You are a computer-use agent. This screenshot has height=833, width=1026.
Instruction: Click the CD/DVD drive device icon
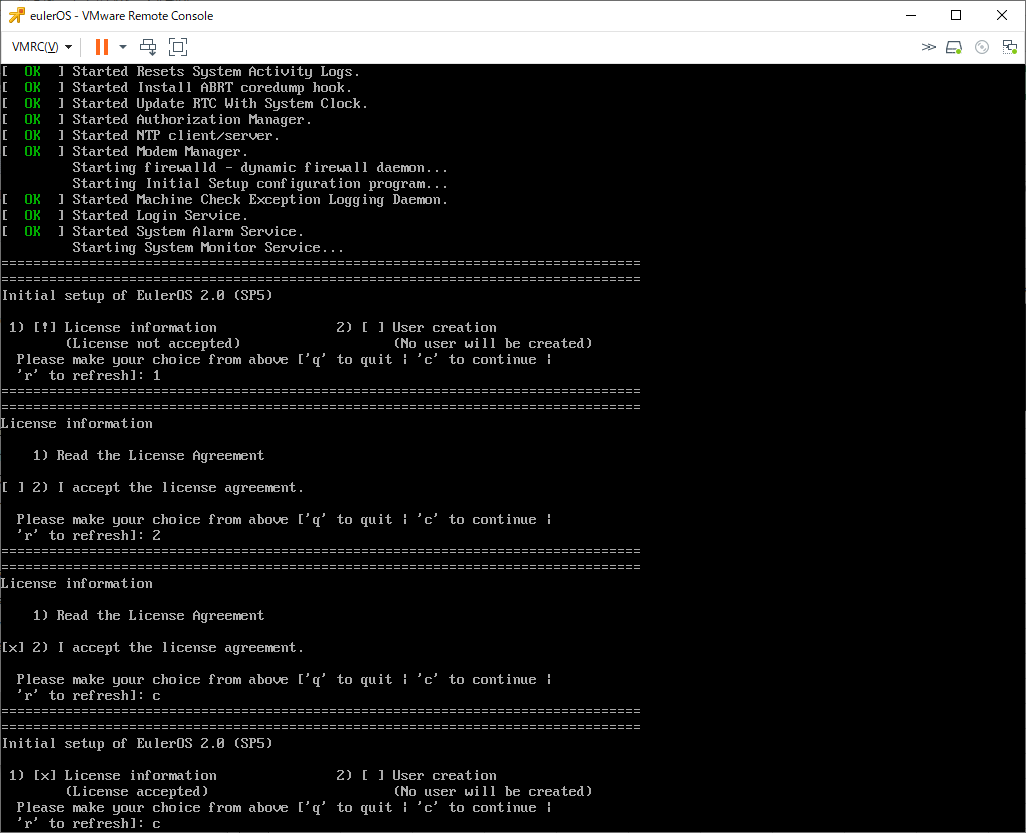click(x=981, y=47)
